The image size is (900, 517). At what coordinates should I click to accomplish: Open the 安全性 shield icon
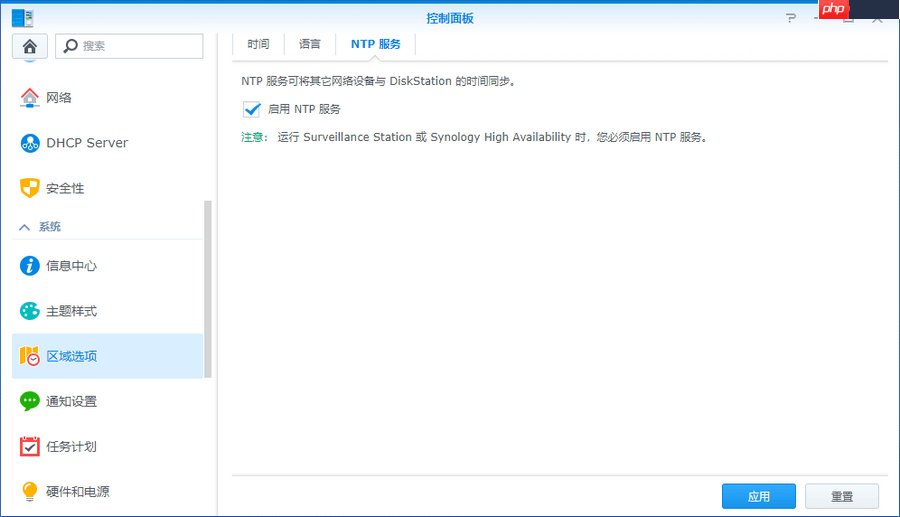click(x=30, y=188)
